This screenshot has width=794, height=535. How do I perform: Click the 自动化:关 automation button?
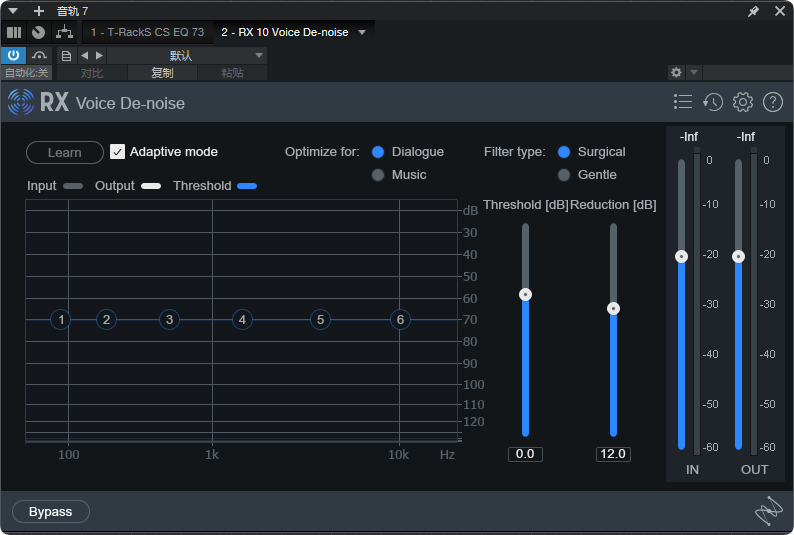26,73
